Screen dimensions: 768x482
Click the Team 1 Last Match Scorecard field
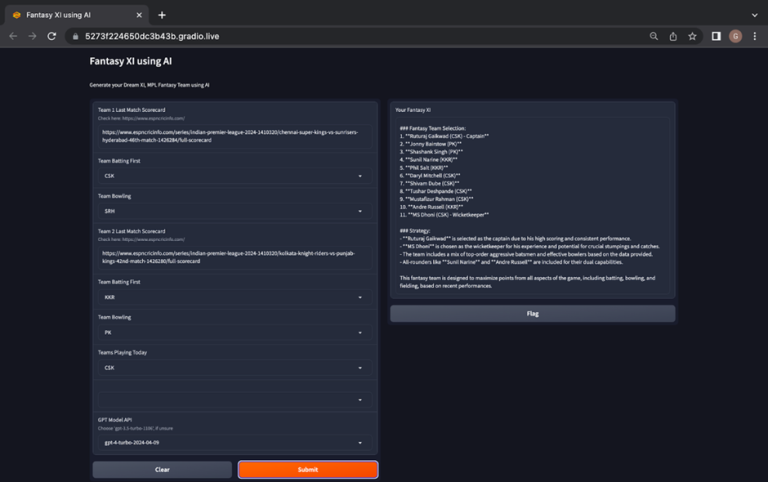coord(234,135)
